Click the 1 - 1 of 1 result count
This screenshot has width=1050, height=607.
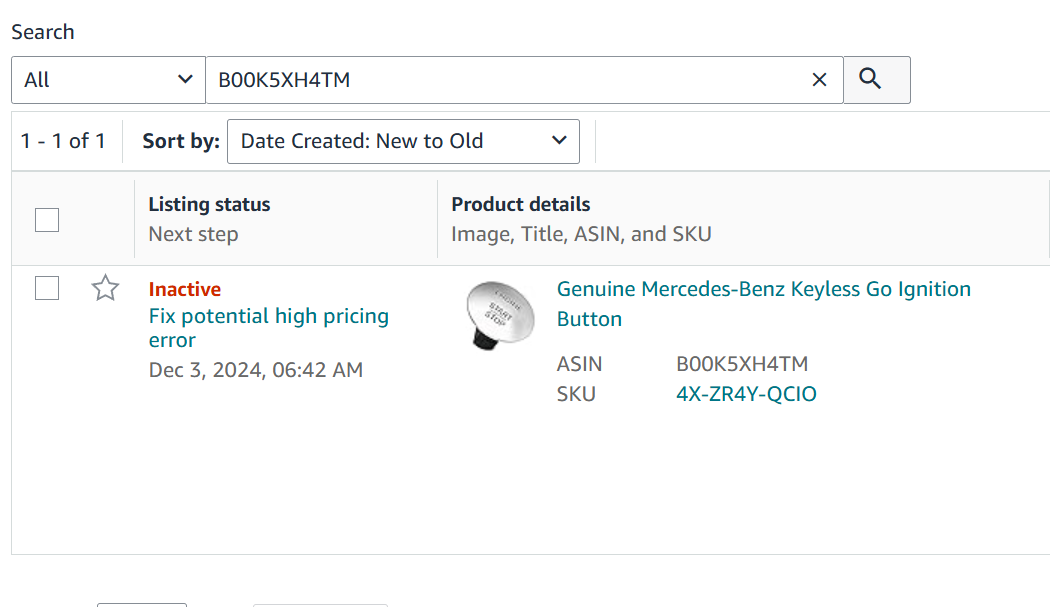[x=63, y=141]
